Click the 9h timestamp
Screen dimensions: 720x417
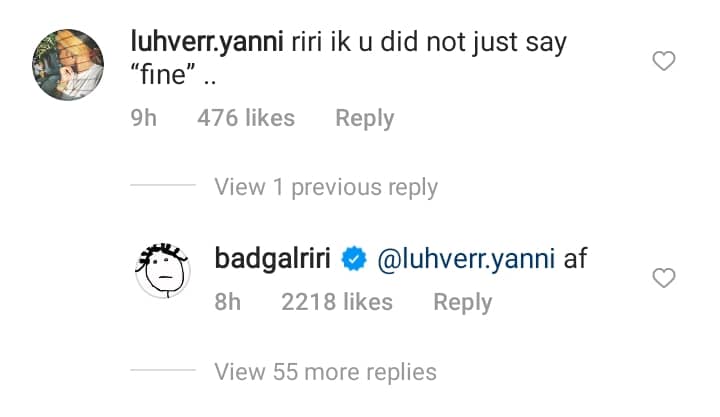tap(146, 118)
